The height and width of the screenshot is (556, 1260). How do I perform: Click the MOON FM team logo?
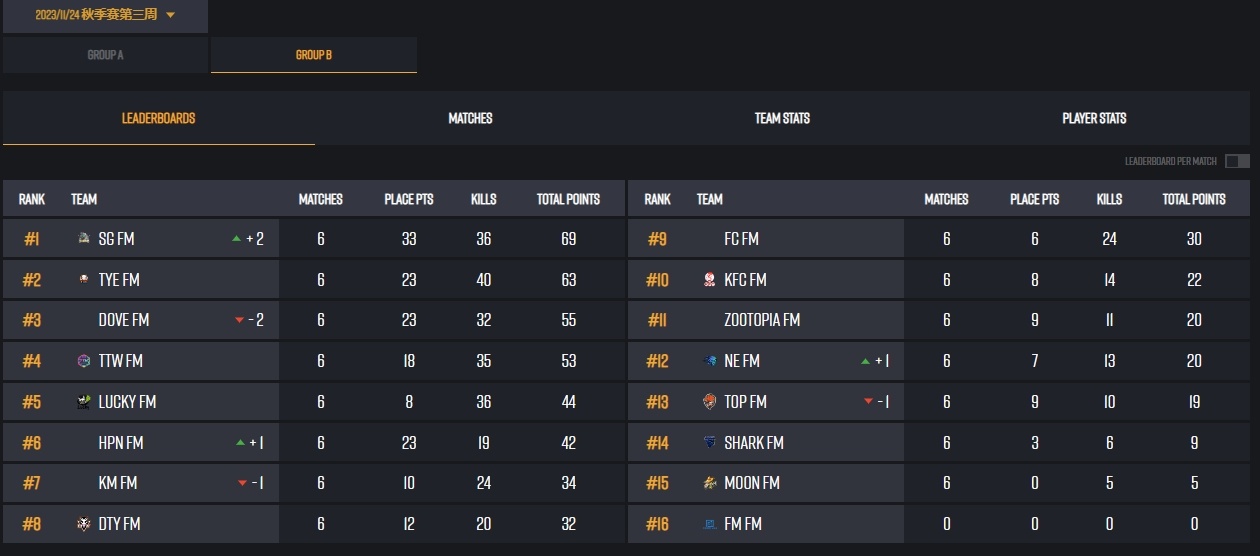click(710, 483)
